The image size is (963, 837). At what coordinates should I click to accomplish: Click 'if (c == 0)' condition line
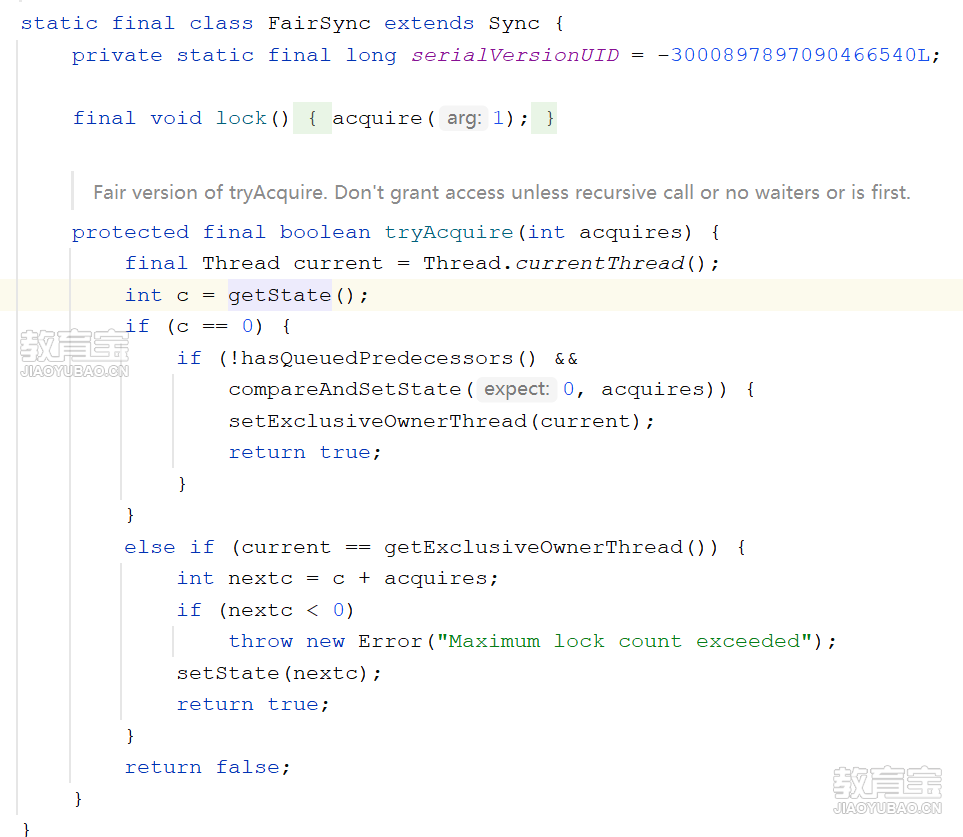(x=207, y=326)
